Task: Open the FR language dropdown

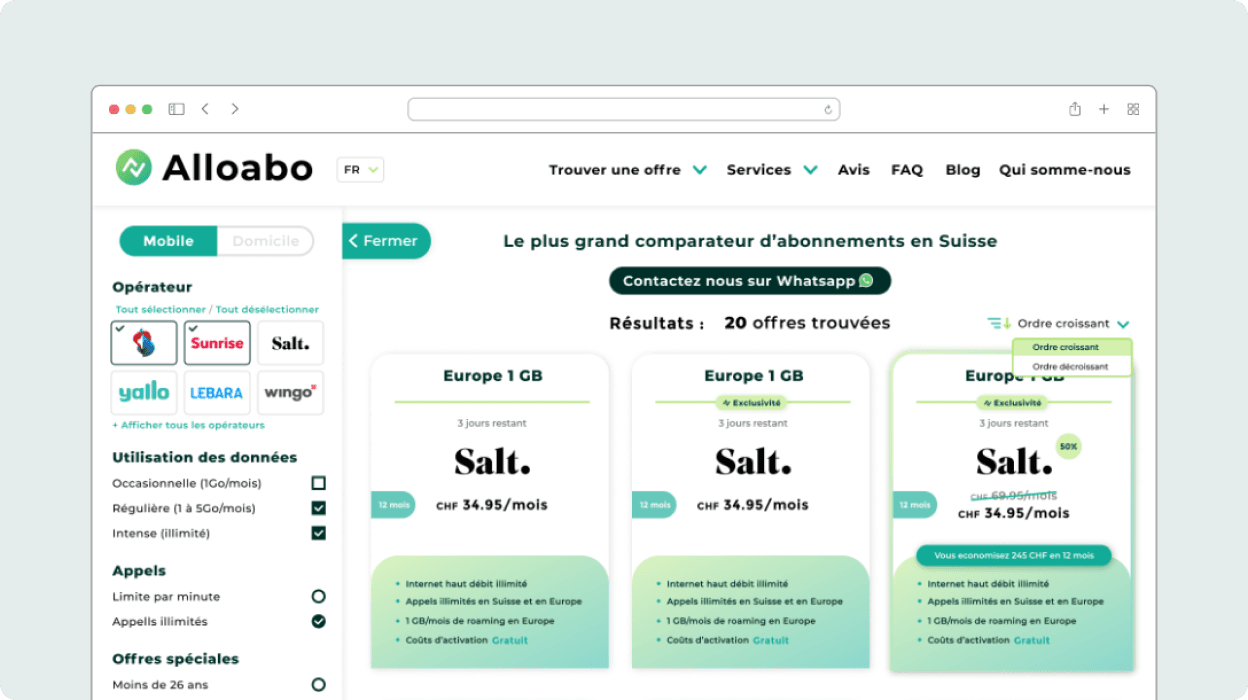Action: pos(360,170)
